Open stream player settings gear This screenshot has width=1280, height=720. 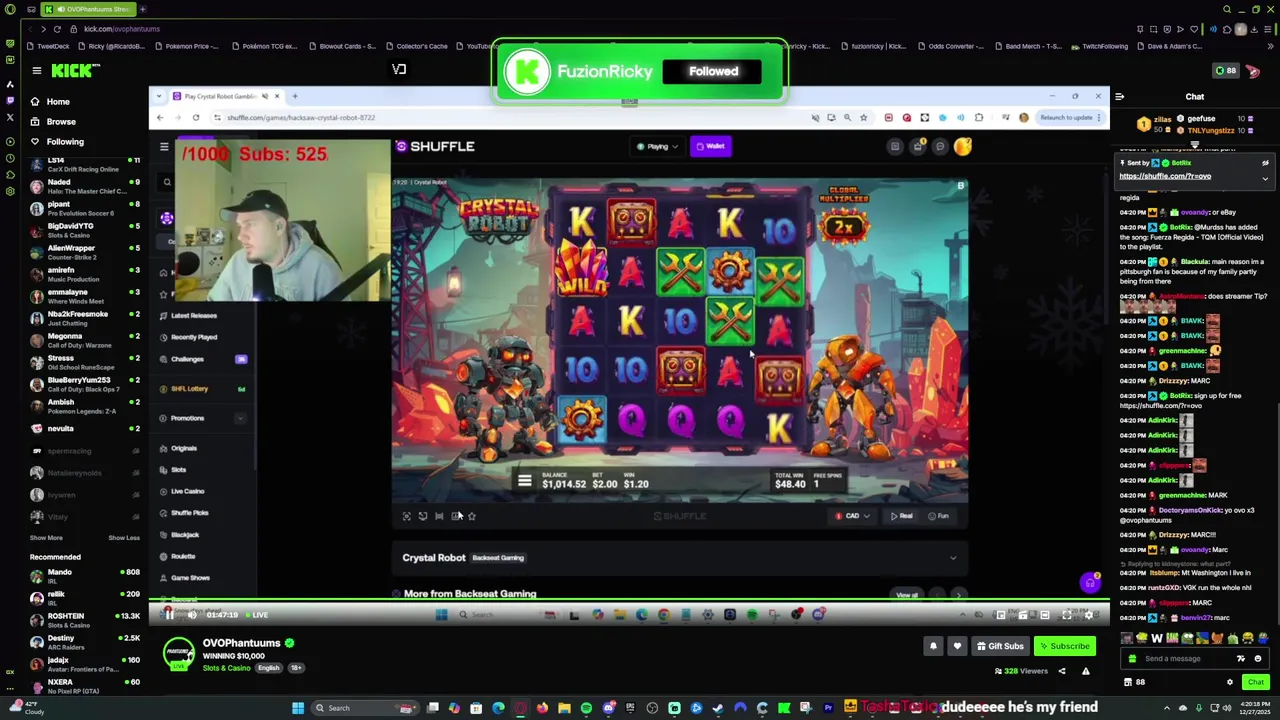tap(1089, 615)
